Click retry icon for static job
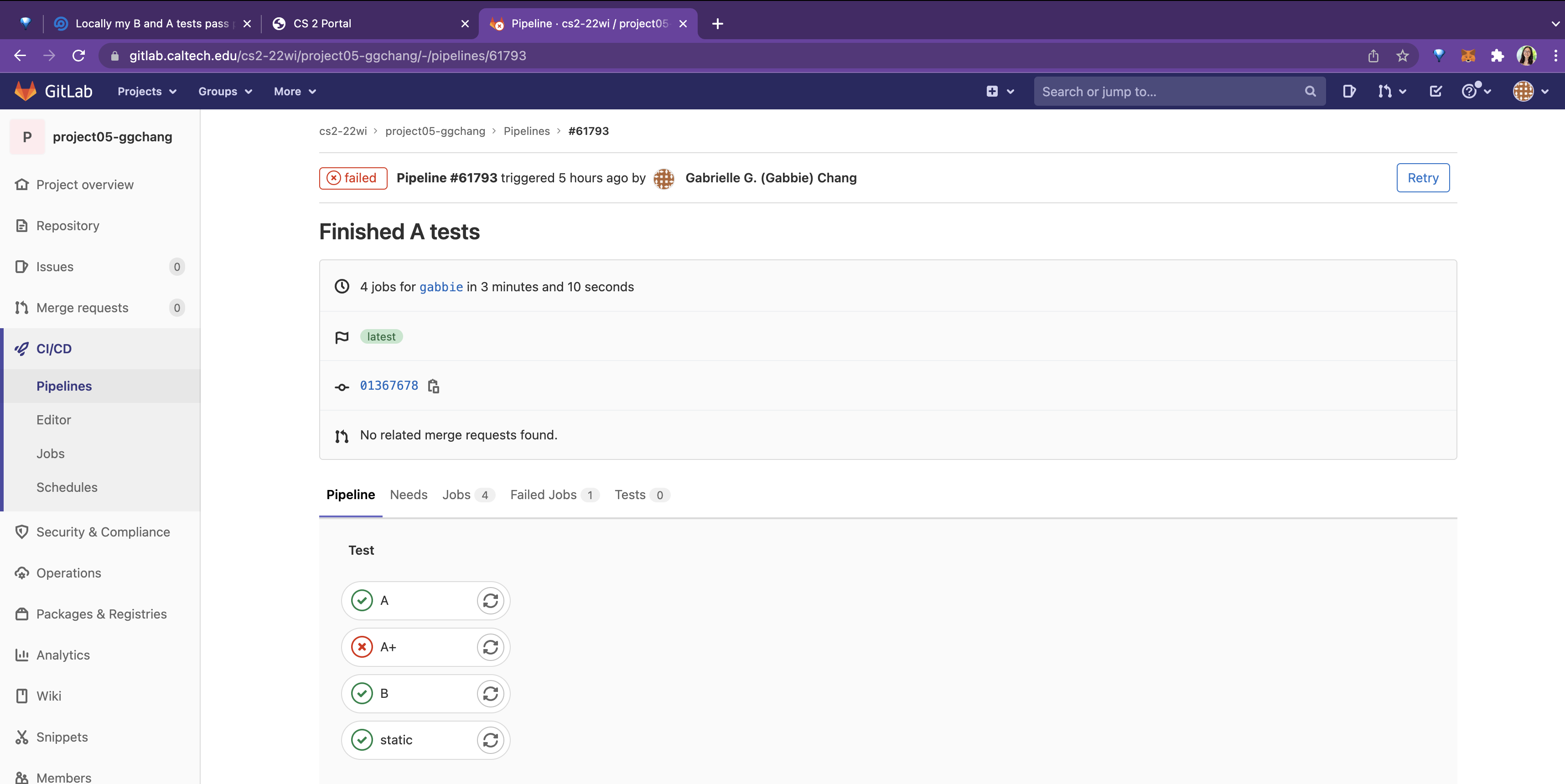1565x784 pixels. (490, 740)
